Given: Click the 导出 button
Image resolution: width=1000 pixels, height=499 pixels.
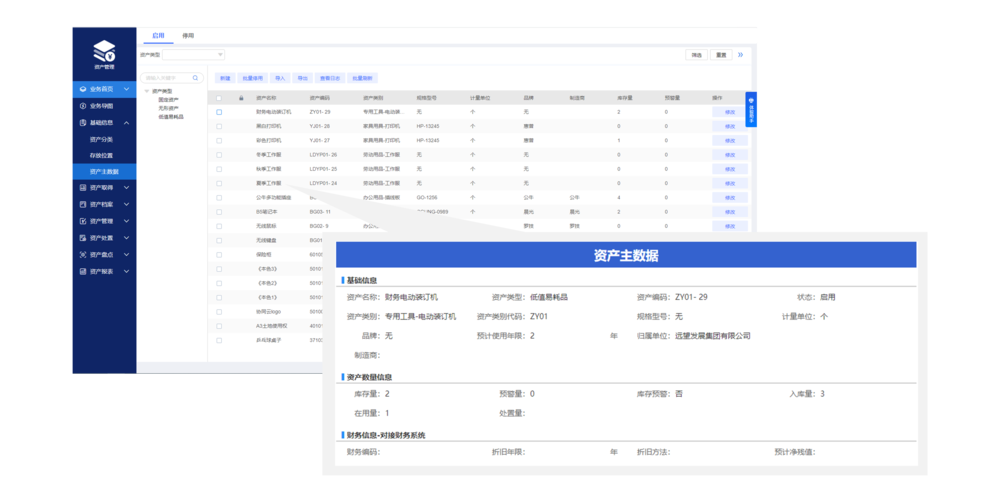Looking at the screenshot, I should click(302, 78).
